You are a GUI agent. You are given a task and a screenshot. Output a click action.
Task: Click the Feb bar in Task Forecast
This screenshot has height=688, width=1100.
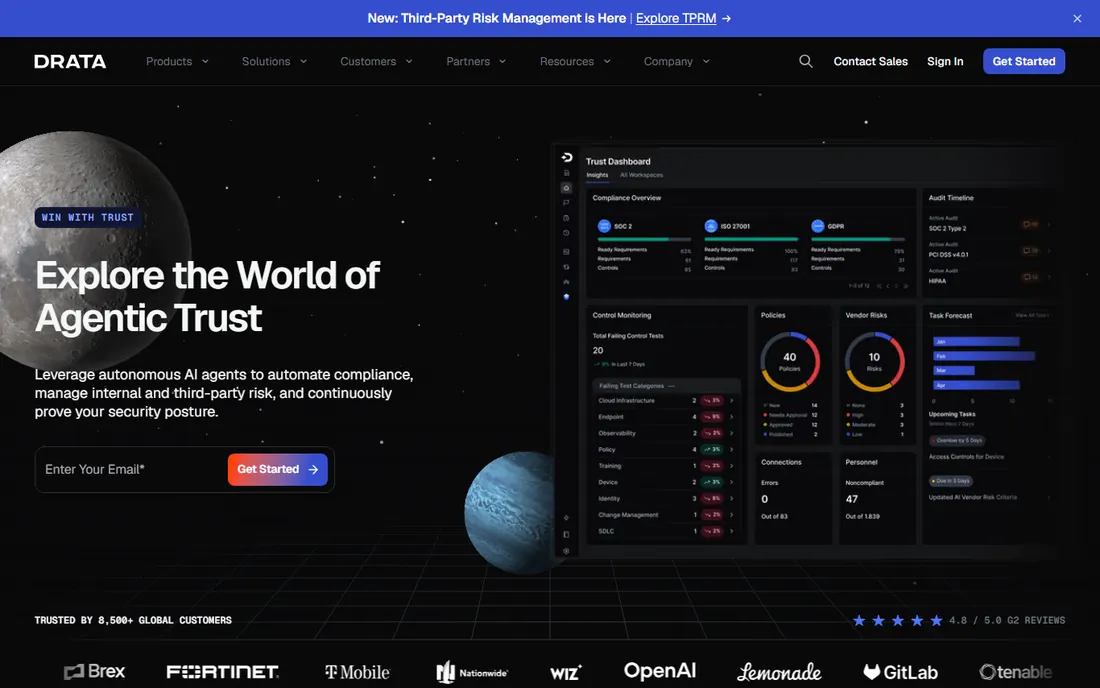click(x=984, y=356)
